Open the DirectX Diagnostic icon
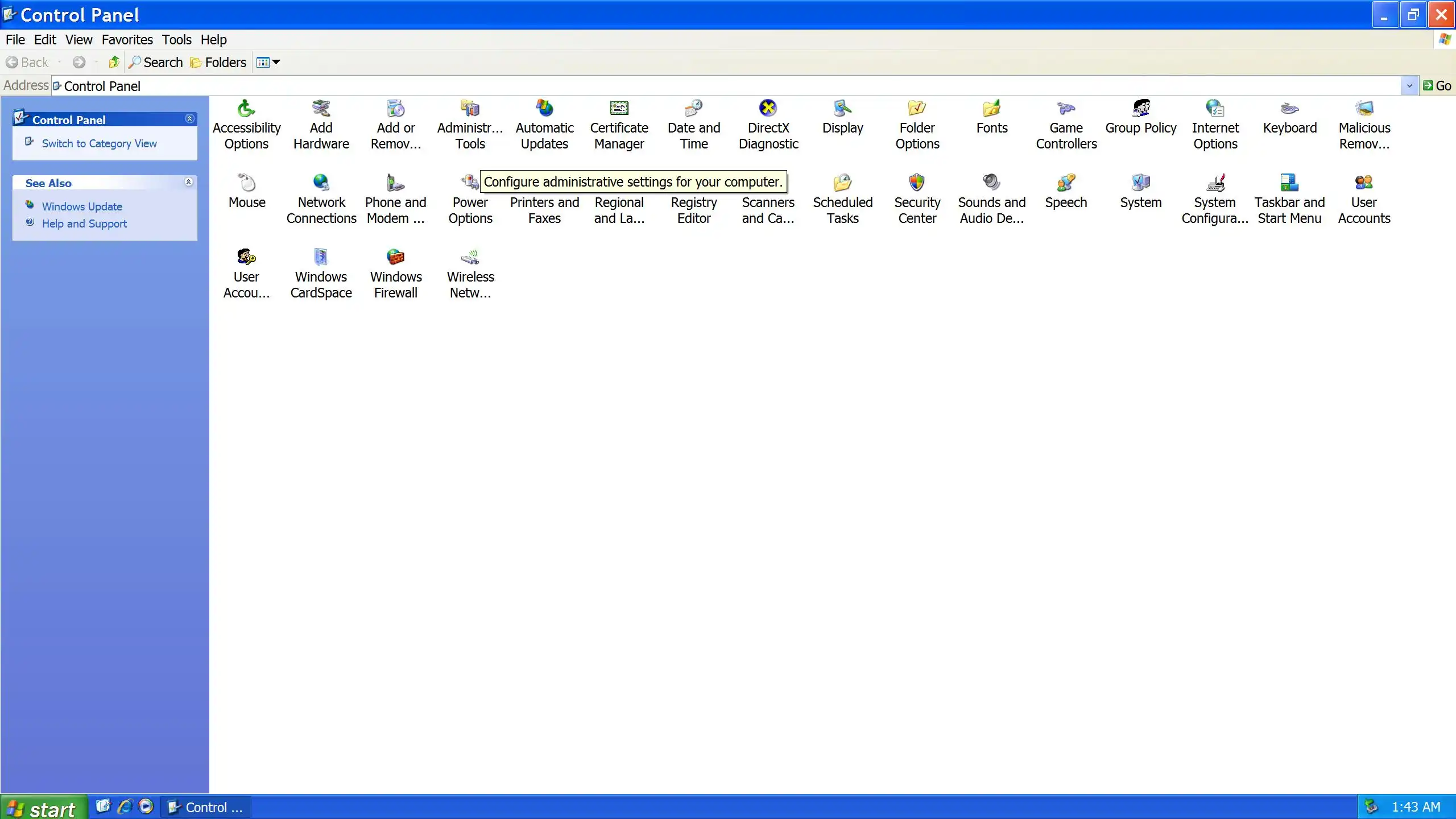This screenshot has height=819, width=1456. pos(768,108)
